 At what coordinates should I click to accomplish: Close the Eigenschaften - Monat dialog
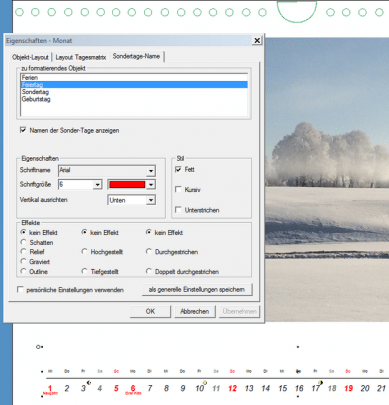tap(257, 41)
